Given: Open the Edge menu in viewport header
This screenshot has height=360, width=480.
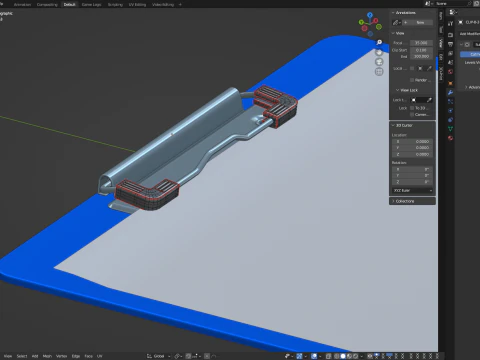Looking at the screenshot, I should pyautogui.click(x=76, y=356).
